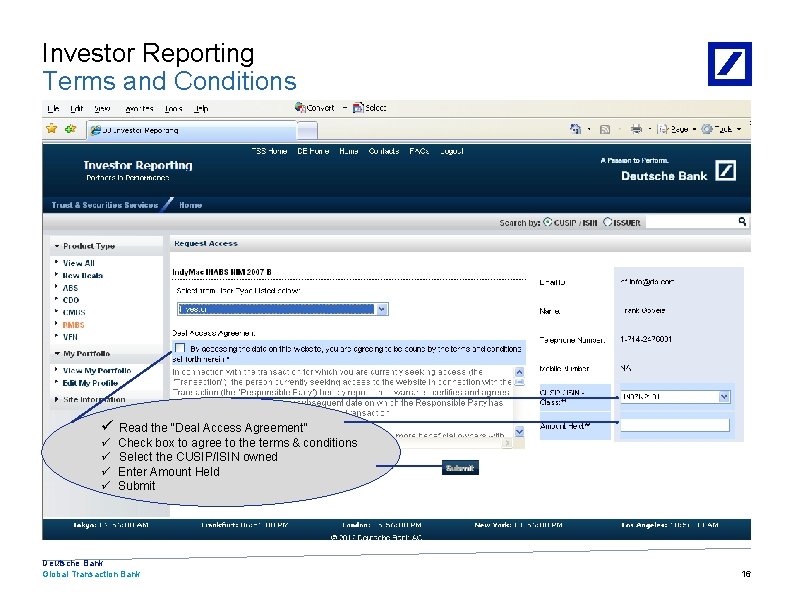794x597 pixels.
Task: Open the Tools menu in menu bar
Action: pos(173,108)
